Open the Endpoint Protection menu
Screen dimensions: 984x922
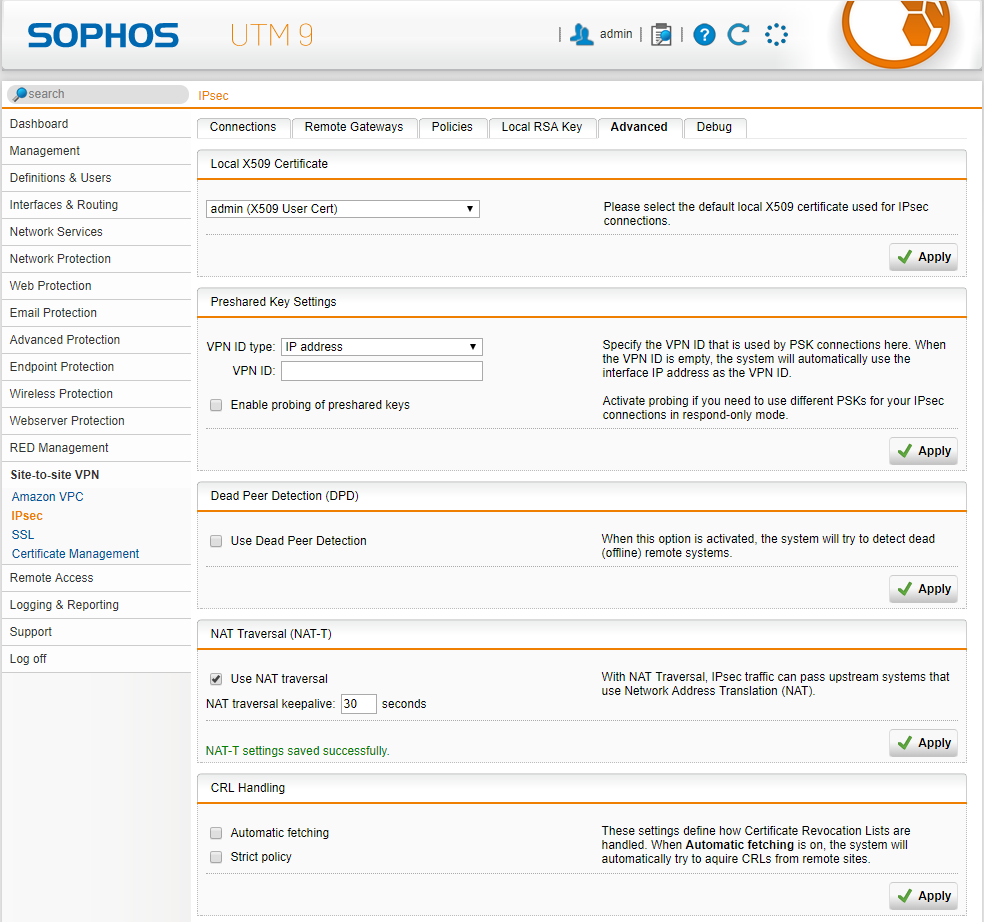pyautogui.click(x=97, y=367)
